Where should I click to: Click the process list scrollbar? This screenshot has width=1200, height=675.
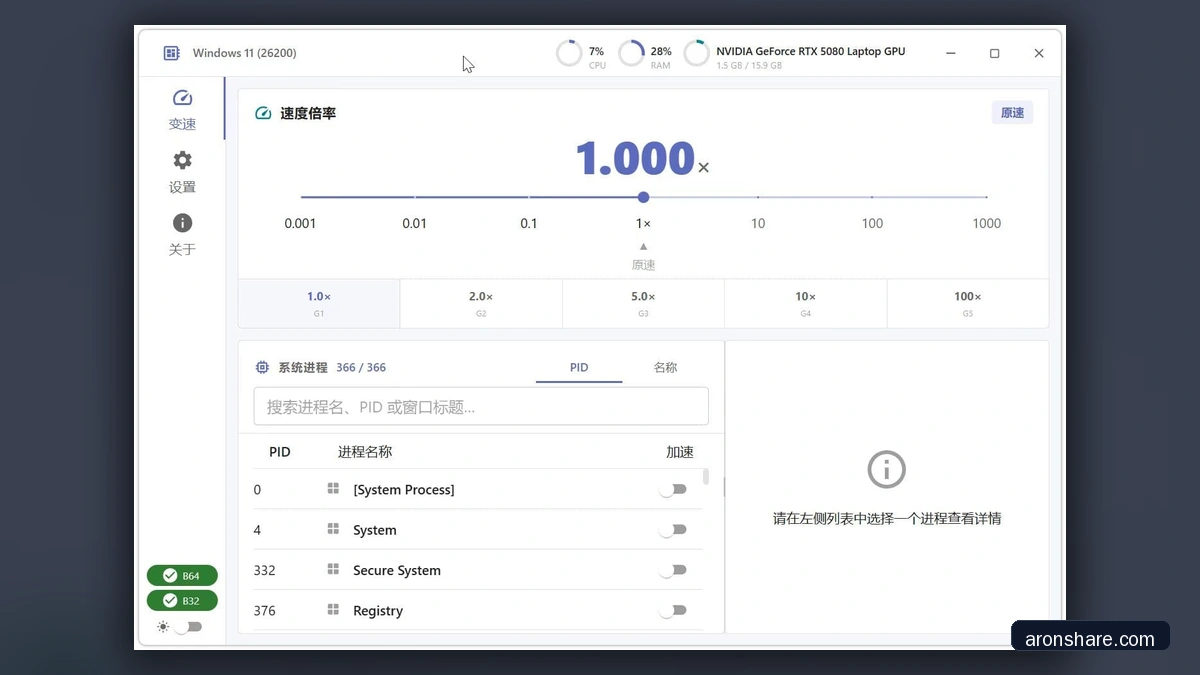click(706, 477)
